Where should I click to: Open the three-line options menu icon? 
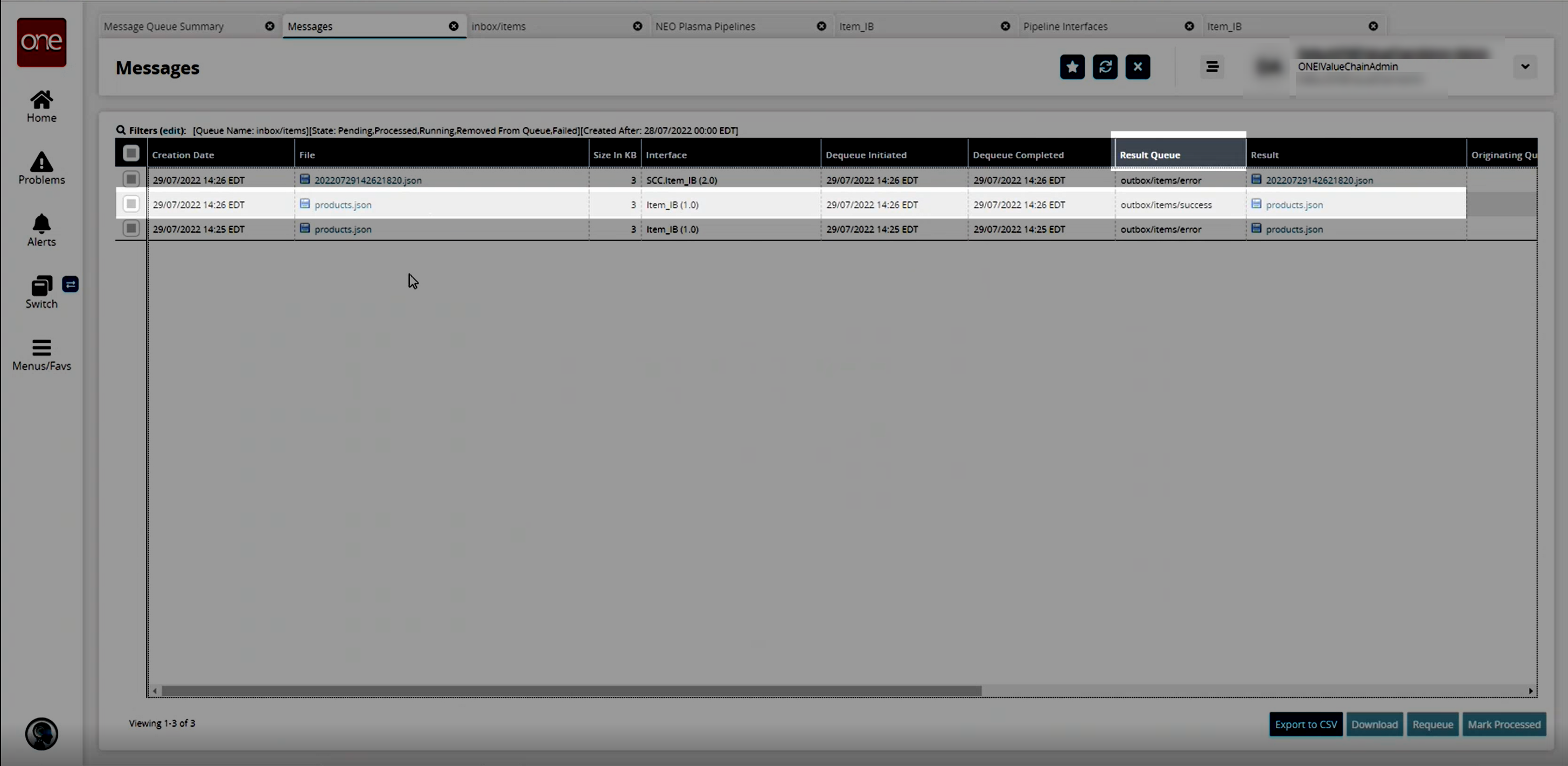pos(1212,67)
